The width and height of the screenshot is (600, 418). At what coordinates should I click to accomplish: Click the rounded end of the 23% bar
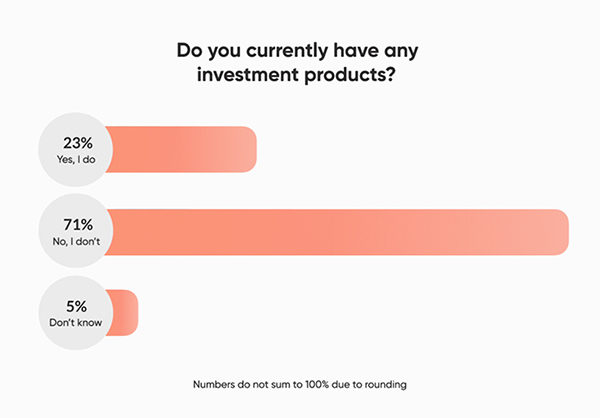(247, 149)
